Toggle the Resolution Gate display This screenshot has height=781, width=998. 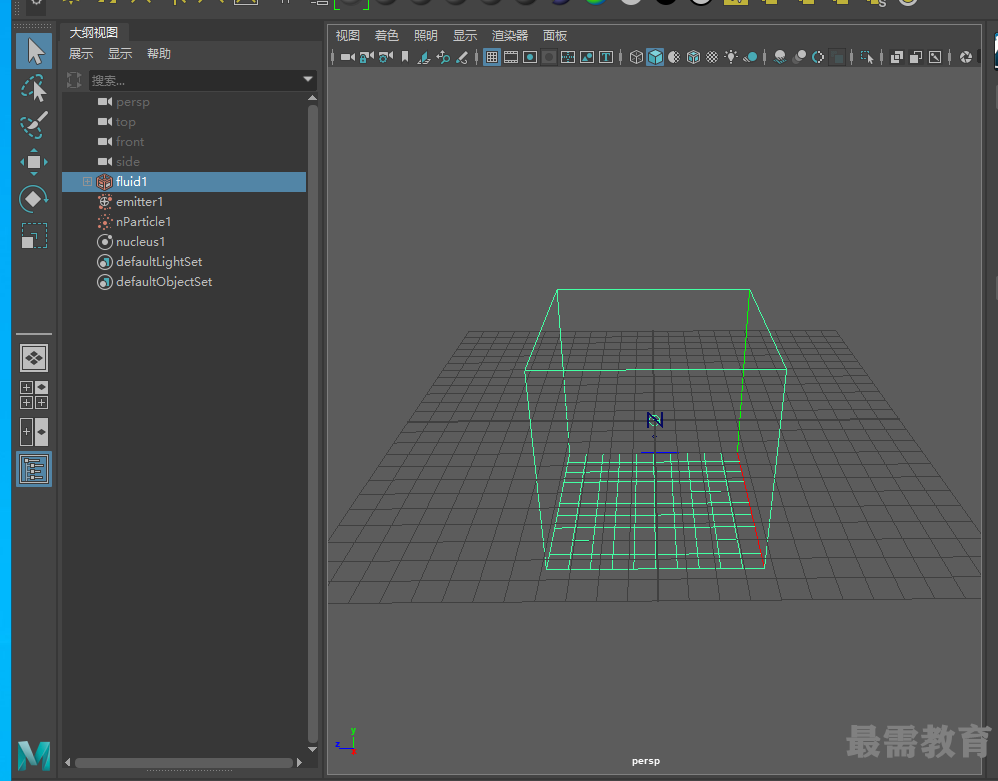click(530, 57)
